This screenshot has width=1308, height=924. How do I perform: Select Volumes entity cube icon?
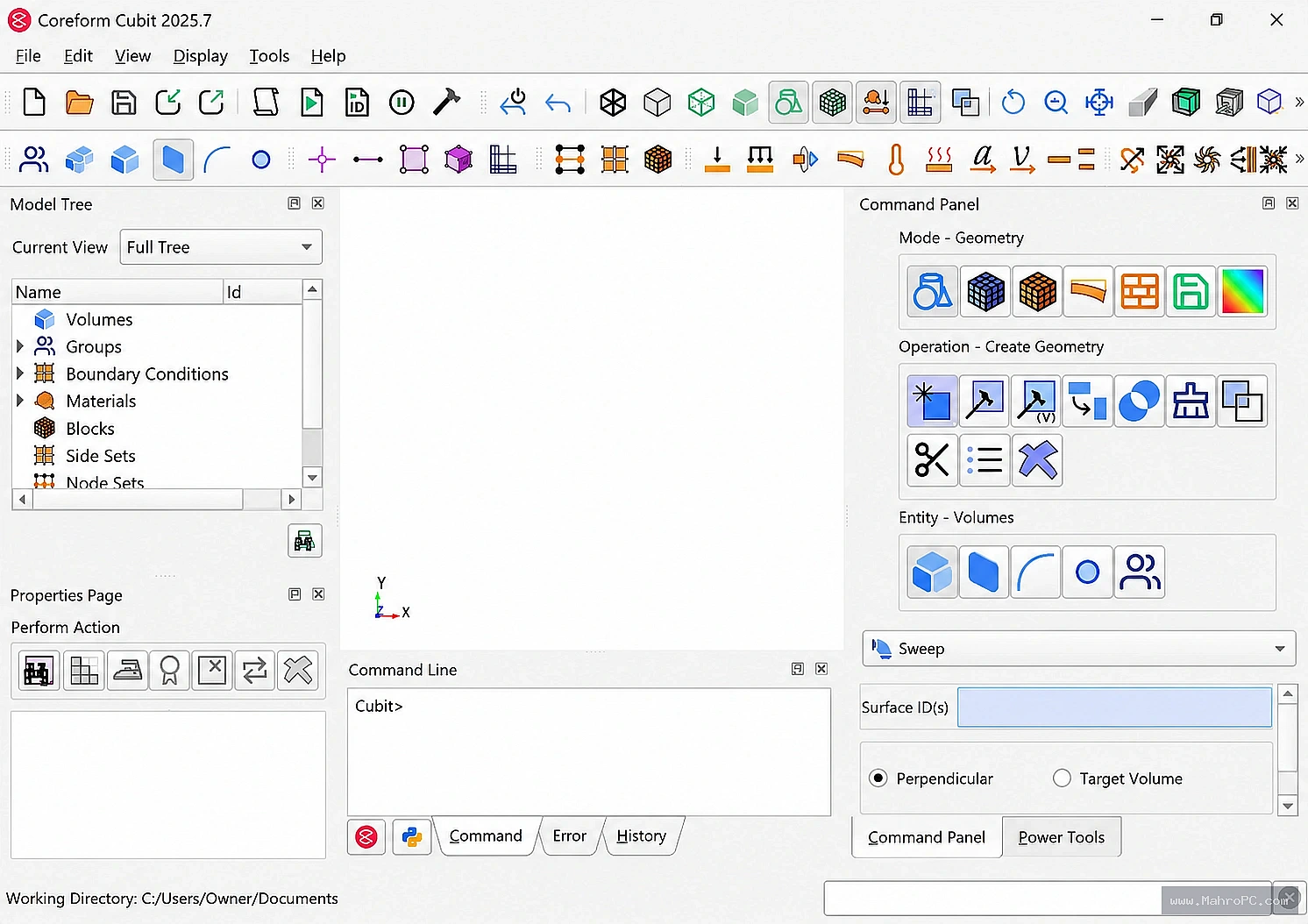coord(933,572)
